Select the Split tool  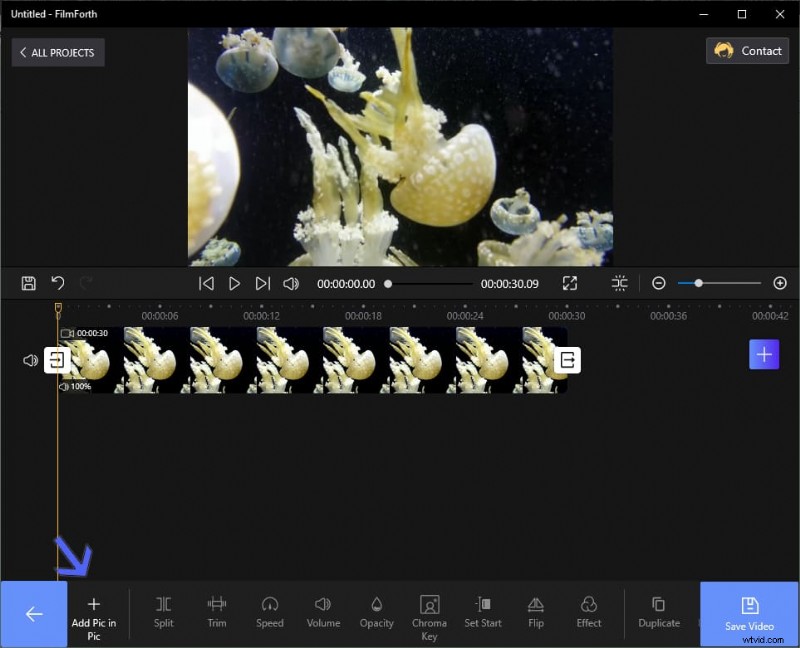coord(163,612)
